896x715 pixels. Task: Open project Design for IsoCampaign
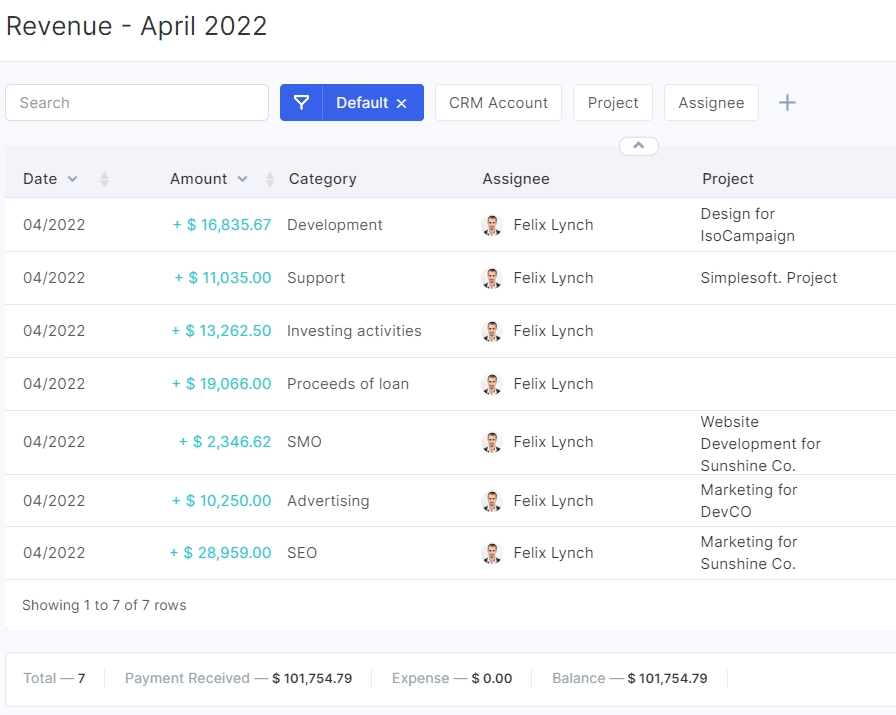point(747,225)
